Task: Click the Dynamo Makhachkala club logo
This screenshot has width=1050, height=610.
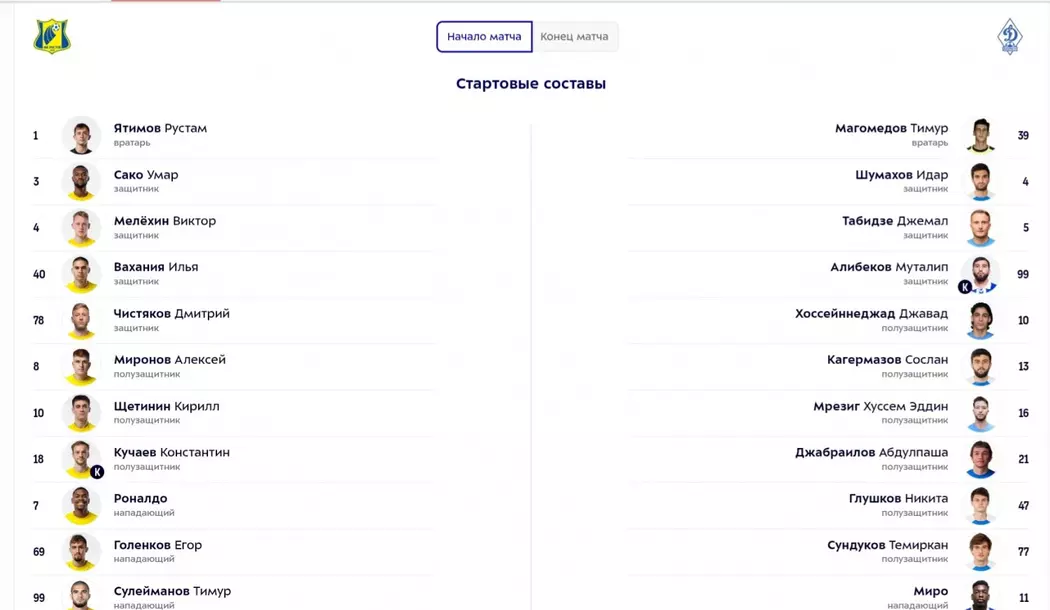Action: [x=1009, y=37]
